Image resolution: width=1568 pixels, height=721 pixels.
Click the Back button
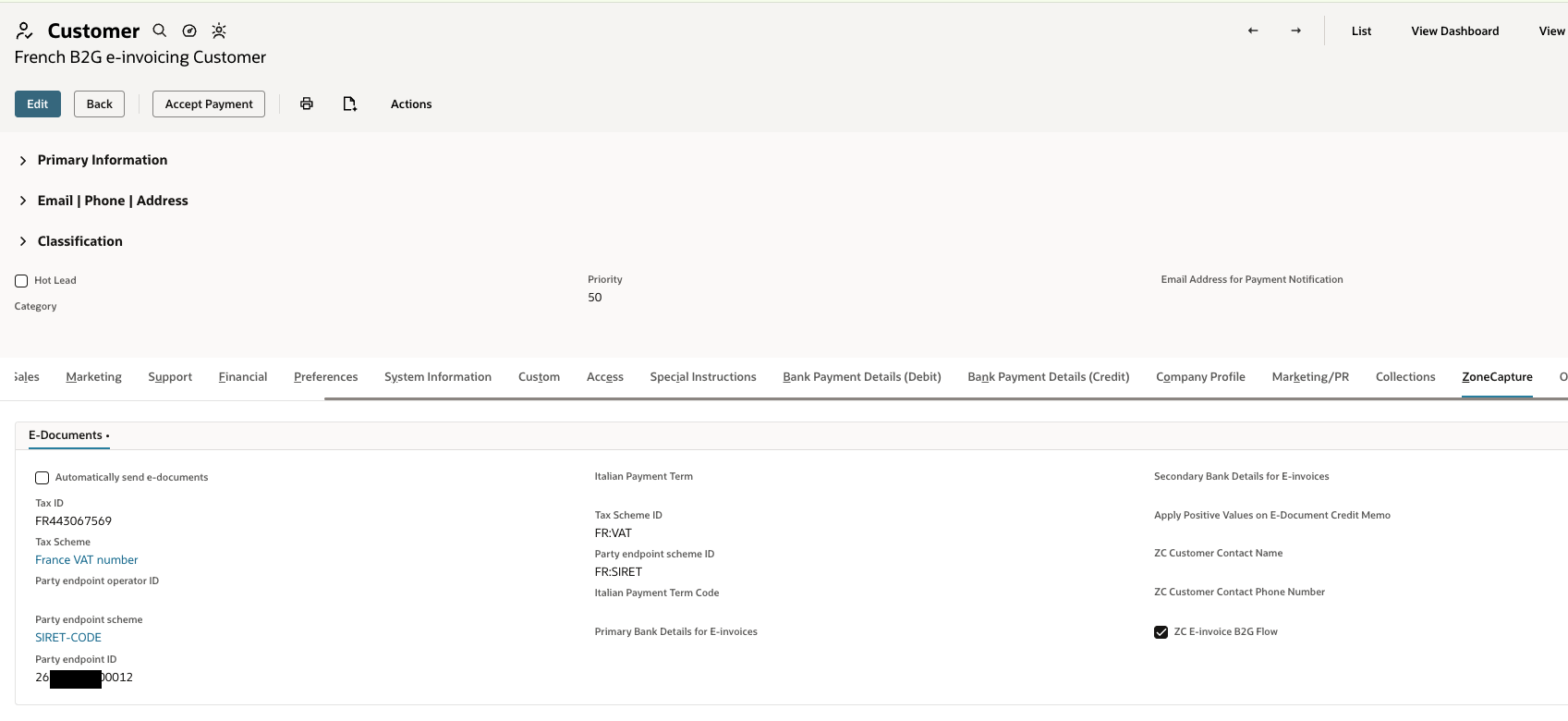pyautogui.click(x=99, y=104)
